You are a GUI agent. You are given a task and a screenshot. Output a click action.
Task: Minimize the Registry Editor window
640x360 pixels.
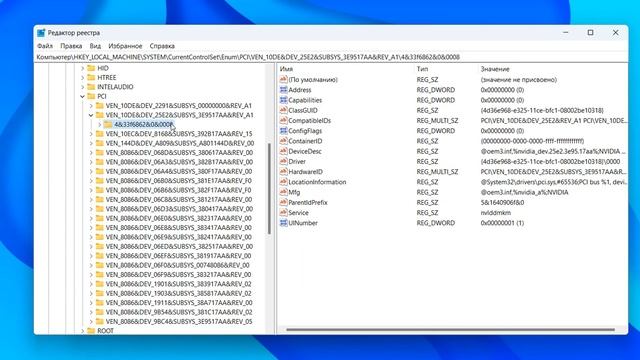tap(565, 33)
